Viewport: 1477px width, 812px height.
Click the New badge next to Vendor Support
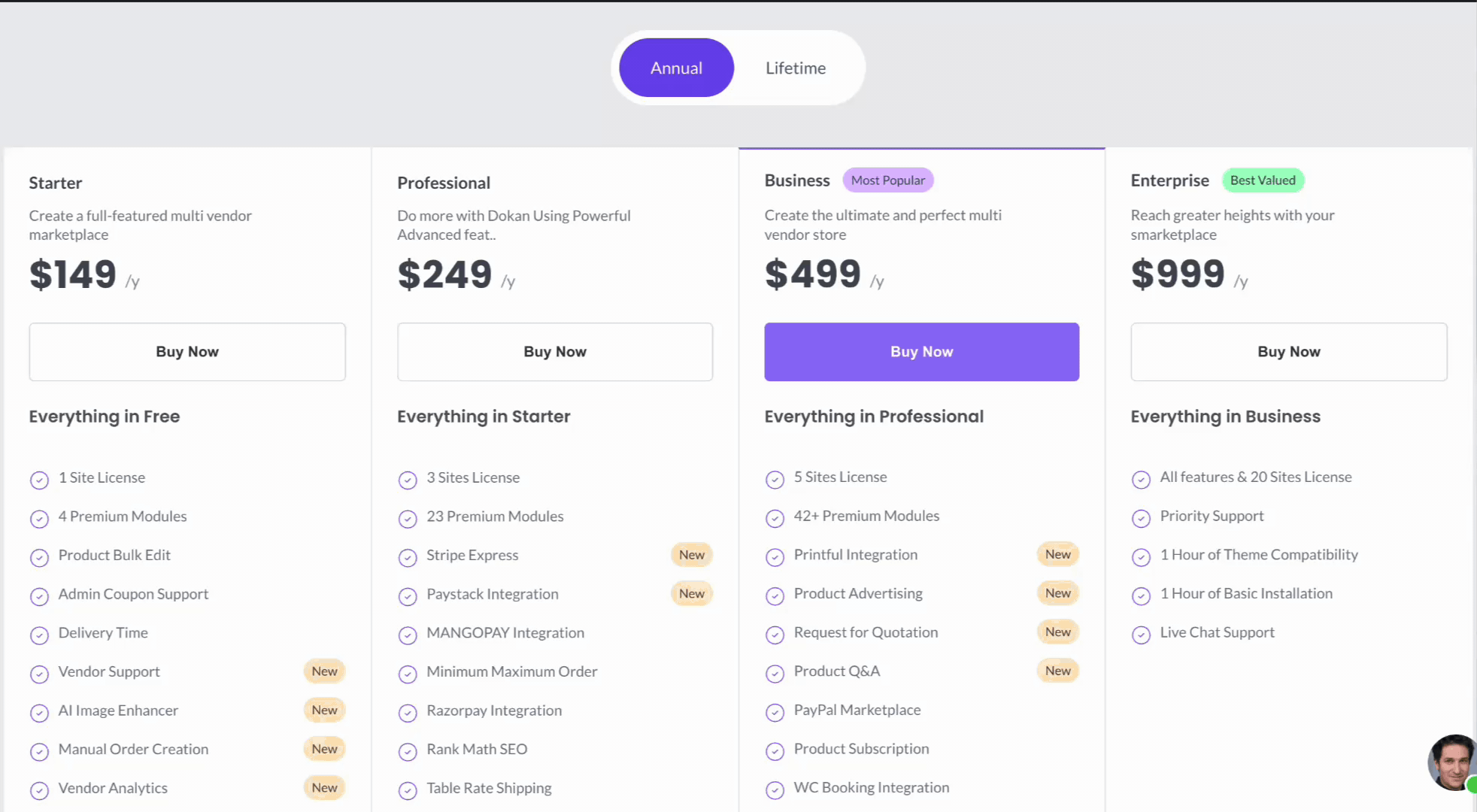coord(324,671)
